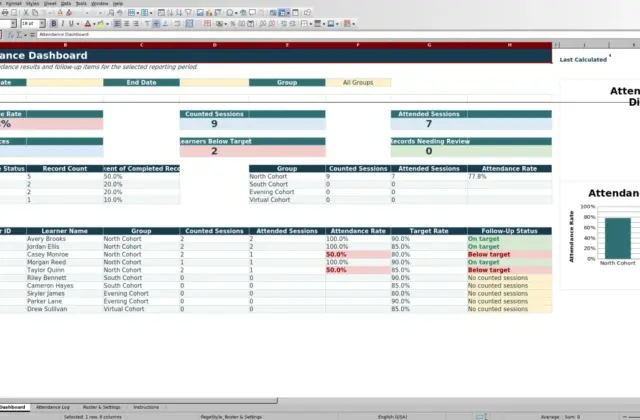640x420 pixels.
Task: Click the Cut scissors icon
Action: pyautogui.click(x=26, y=13)
